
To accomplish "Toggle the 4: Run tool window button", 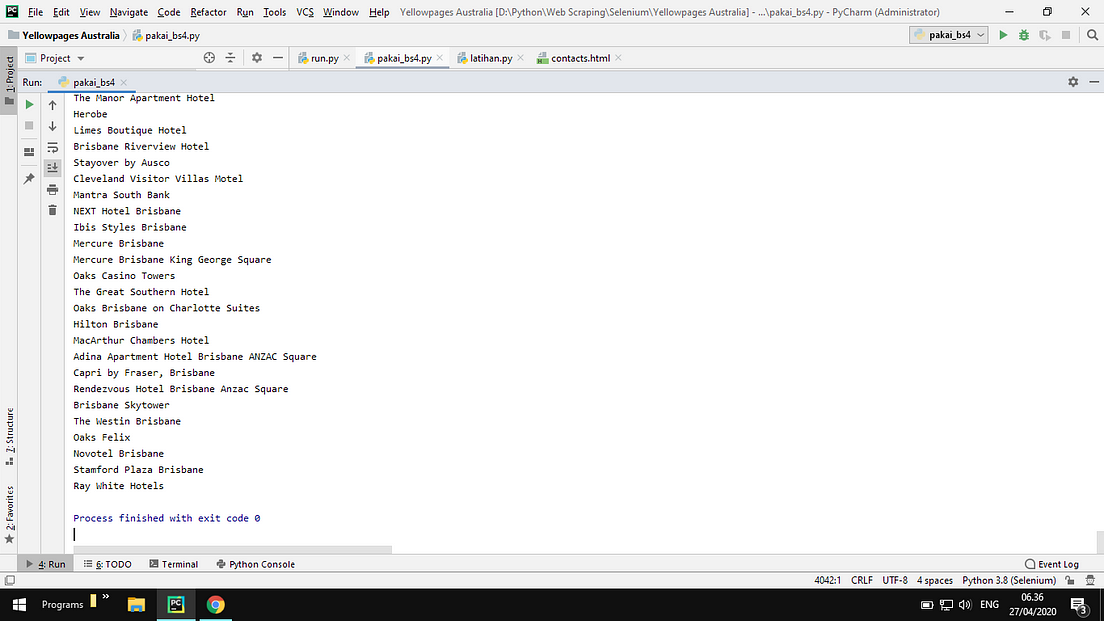I will pyautogui.click(x=46, y=564).
